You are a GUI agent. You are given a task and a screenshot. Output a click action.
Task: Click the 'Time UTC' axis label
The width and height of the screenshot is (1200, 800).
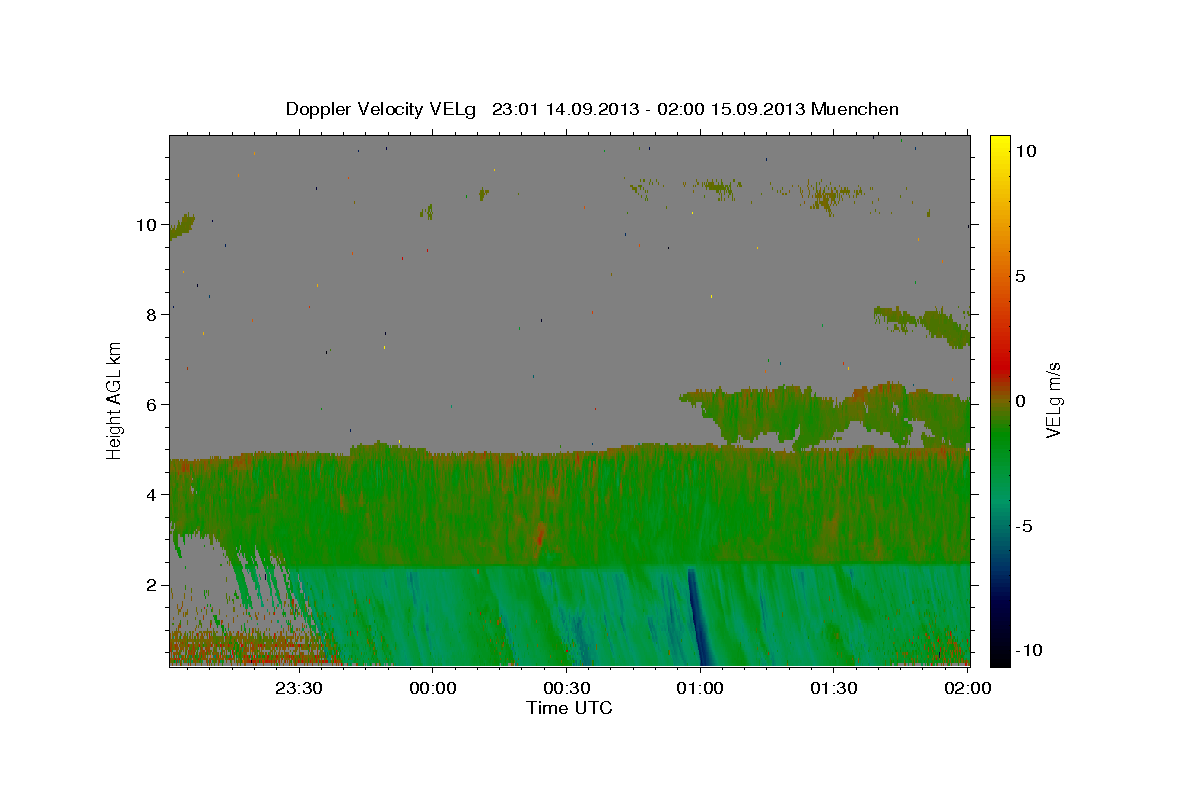point(569,708)
